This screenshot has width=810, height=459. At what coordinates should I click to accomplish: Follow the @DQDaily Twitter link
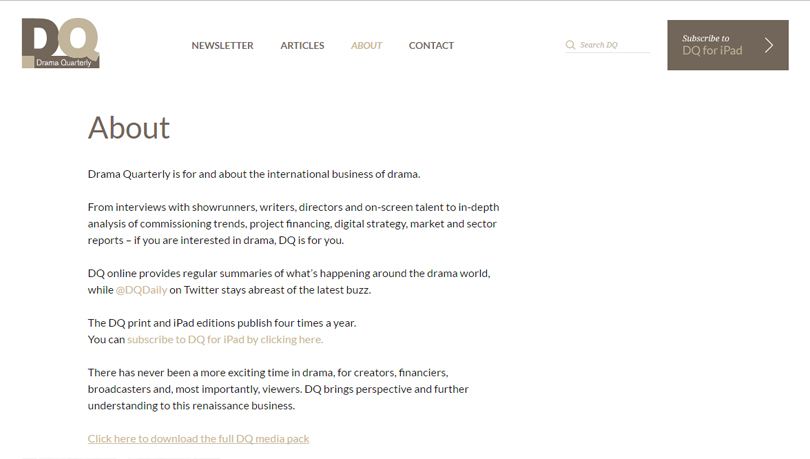point(140,290)
